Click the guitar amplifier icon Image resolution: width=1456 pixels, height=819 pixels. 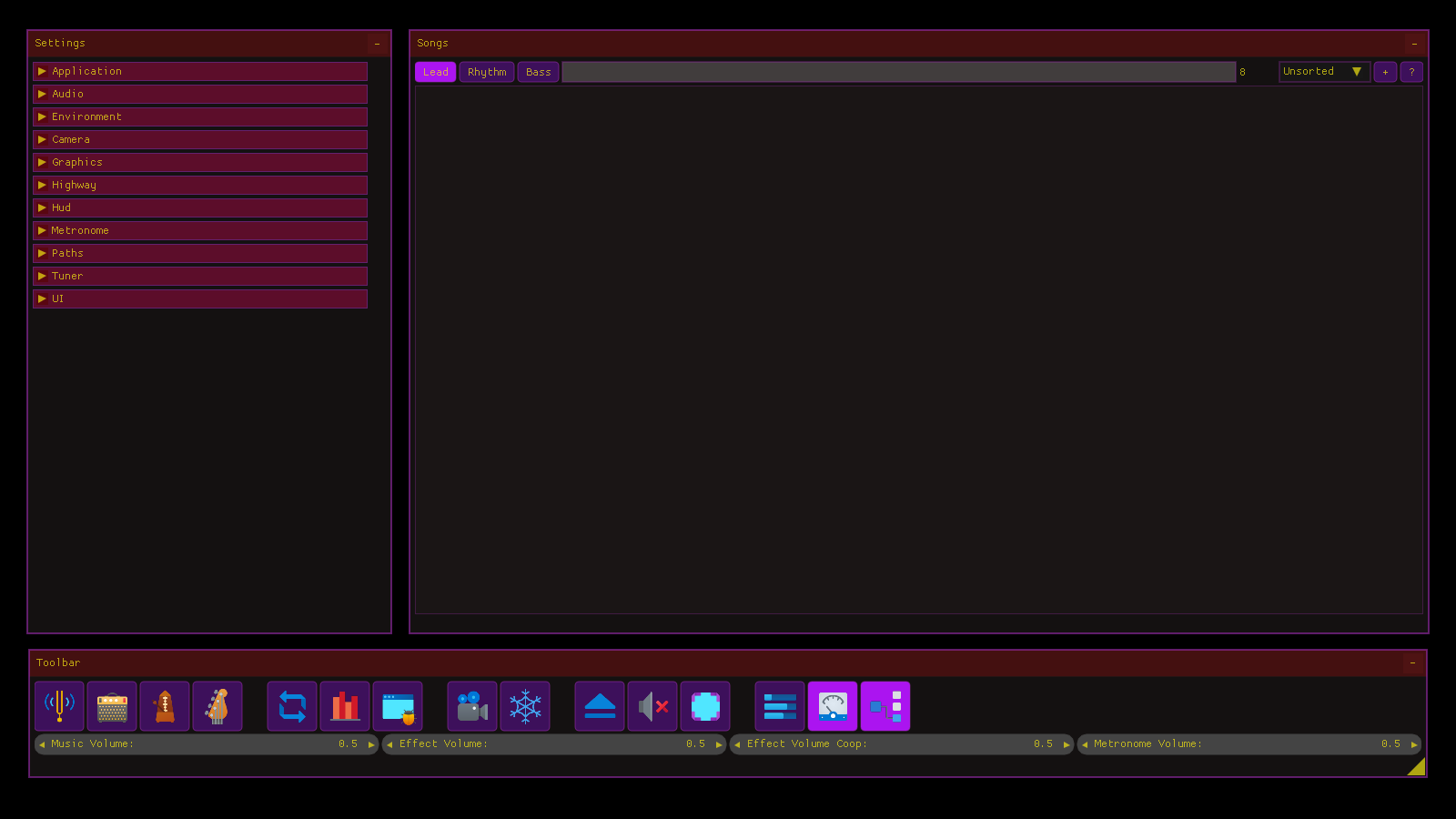coord(112,706)
